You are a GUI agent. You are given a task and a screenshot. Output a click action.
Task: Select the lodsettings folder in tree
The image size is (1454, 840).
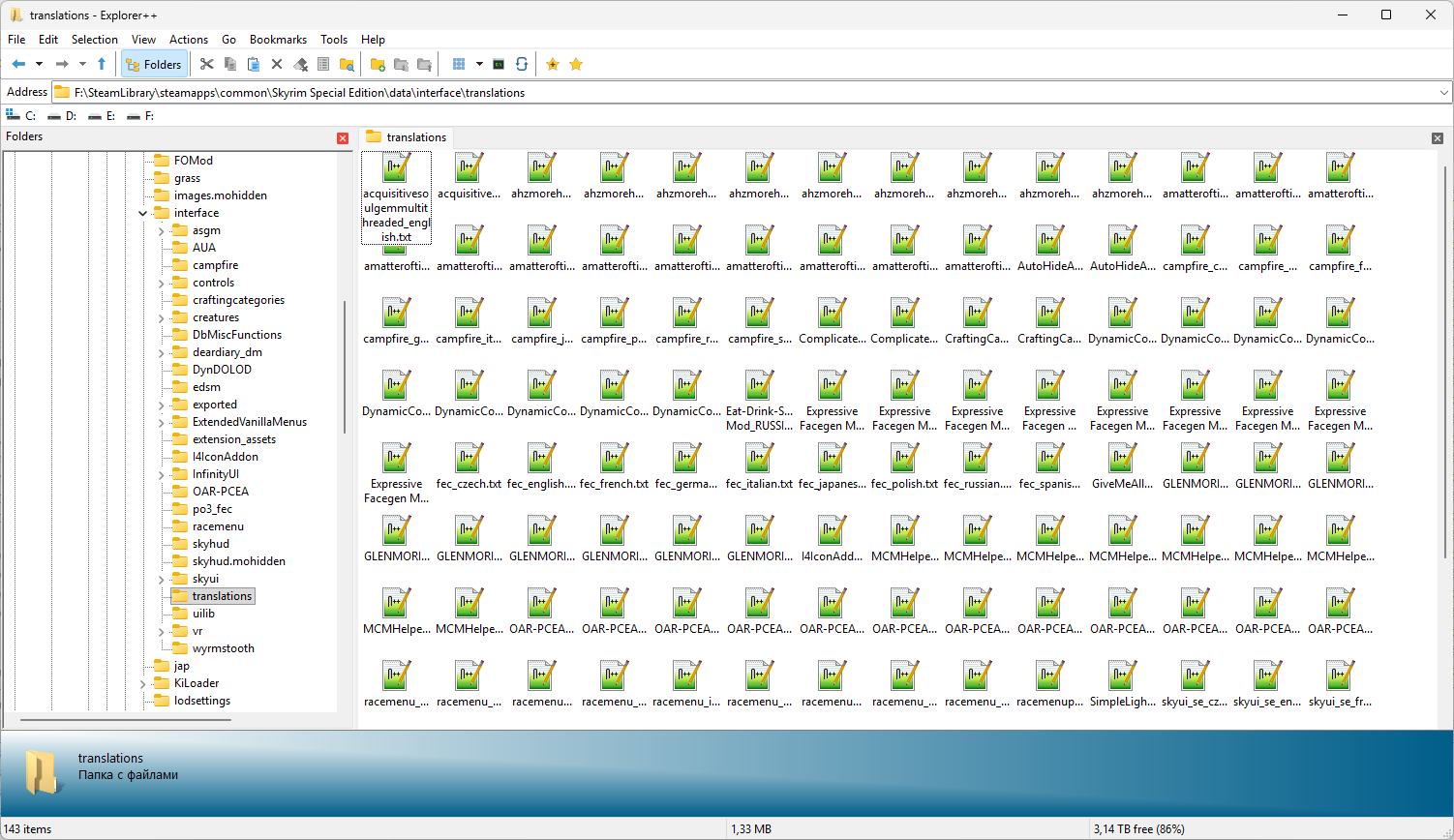click(x=201, y=701)
